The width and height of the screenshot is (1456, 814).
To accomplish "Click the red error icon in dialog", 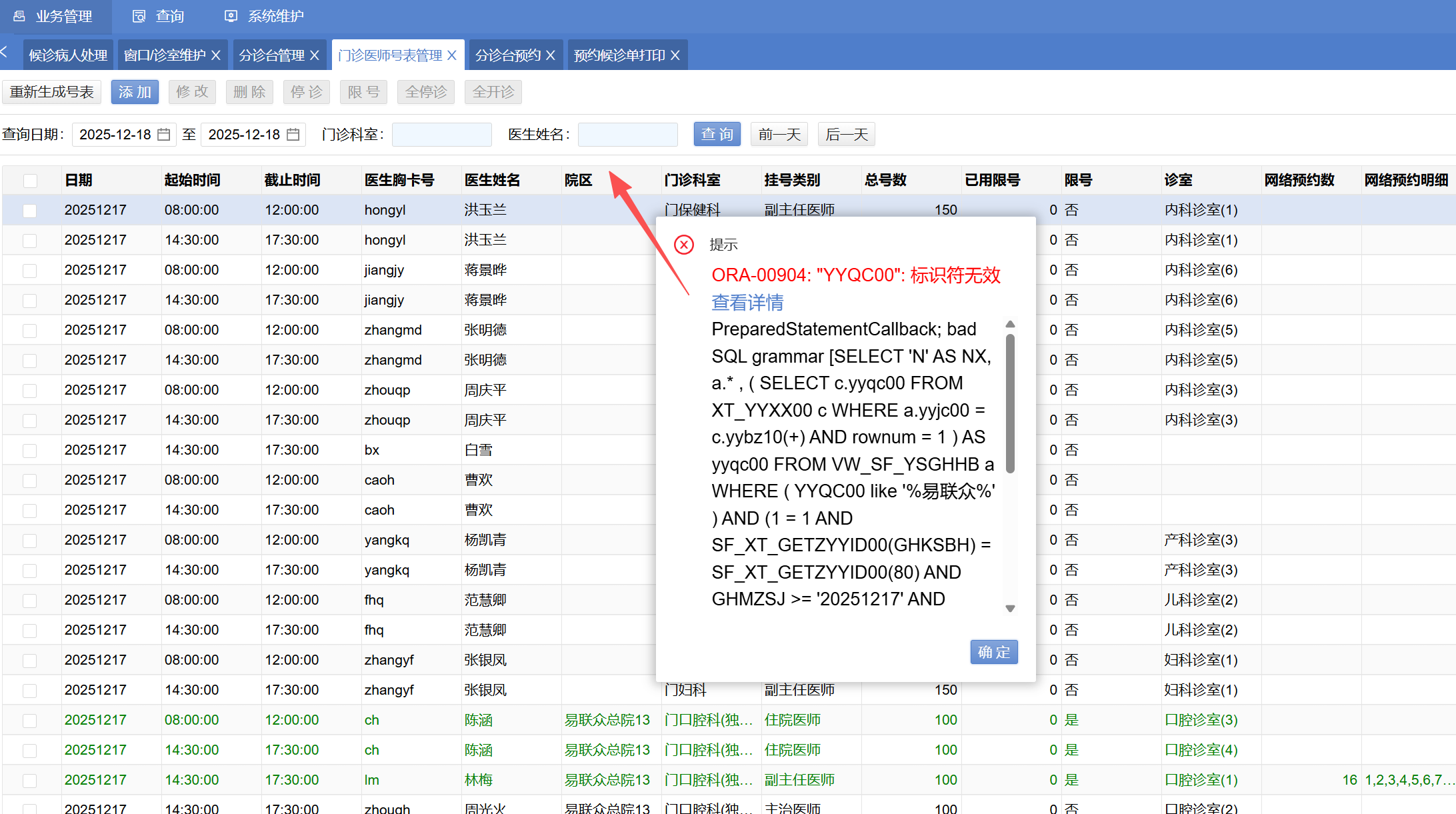I will [x=683, y=245].
